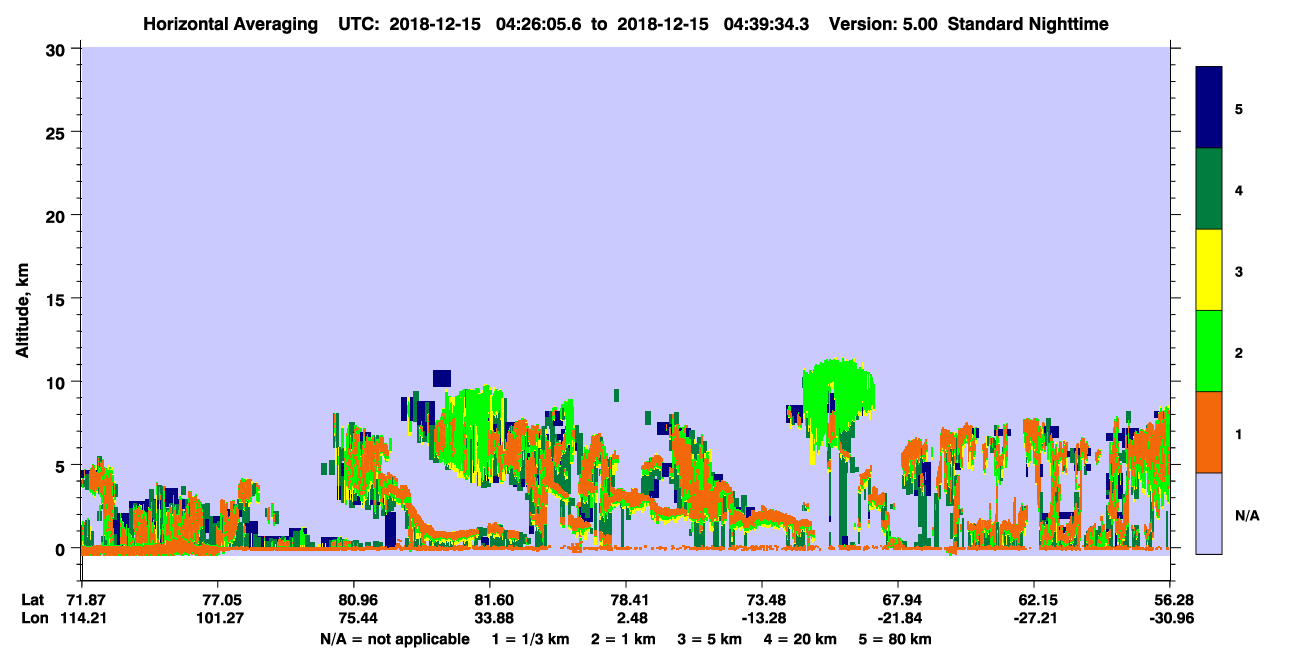The width and height of the screenshot is (1300, 667).
Task: Click the '4 = 20 km' legend text
Action: (802, 639)
